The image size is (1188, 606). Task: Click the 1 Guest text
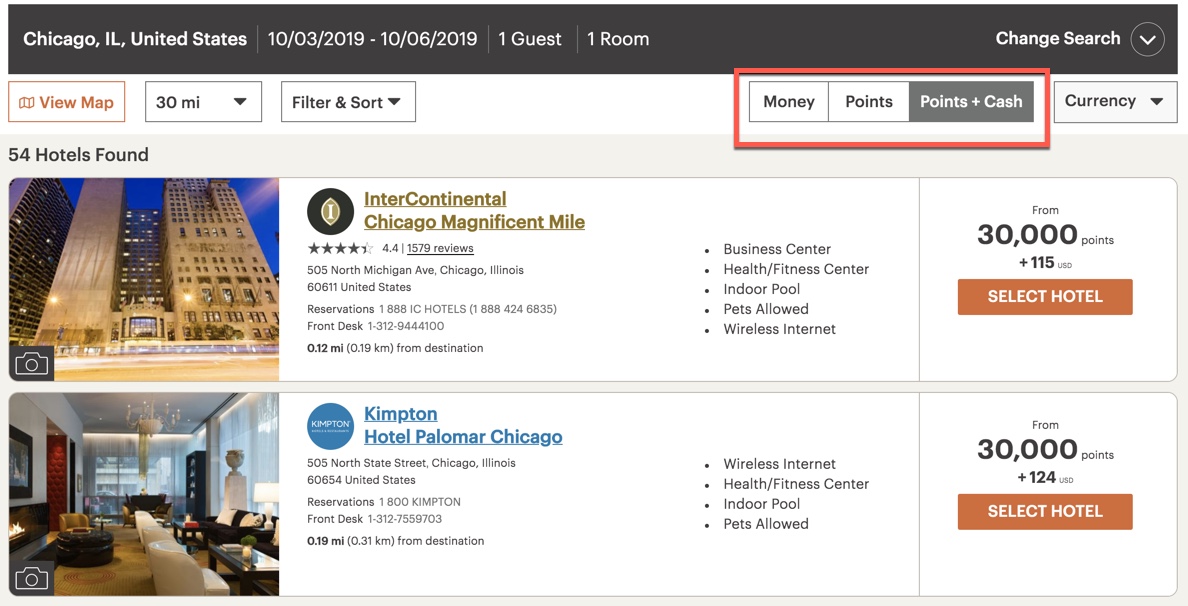pos(530,39)
